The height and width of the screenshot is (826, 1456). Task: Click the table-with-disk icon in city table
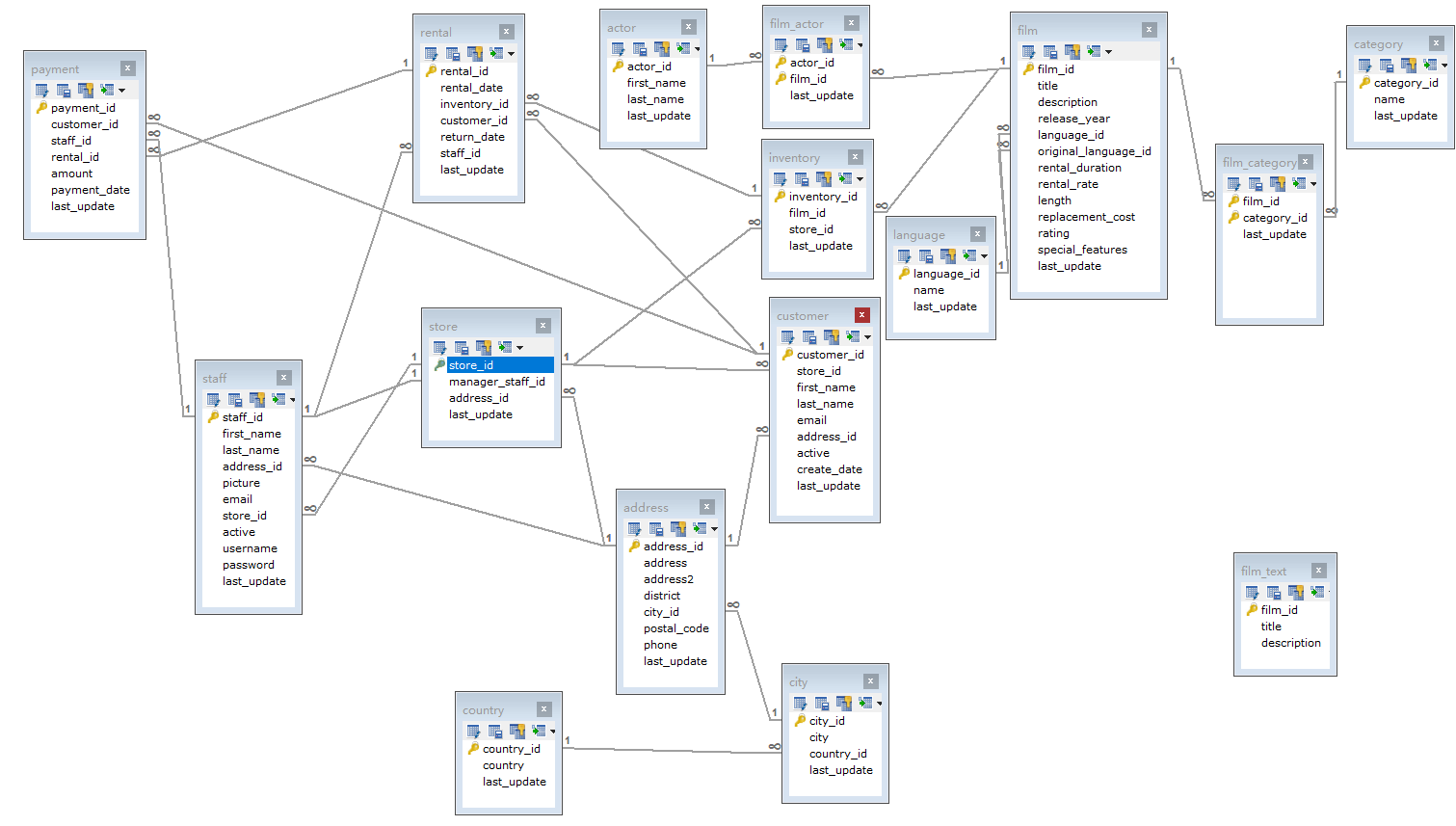click(822, 704)
